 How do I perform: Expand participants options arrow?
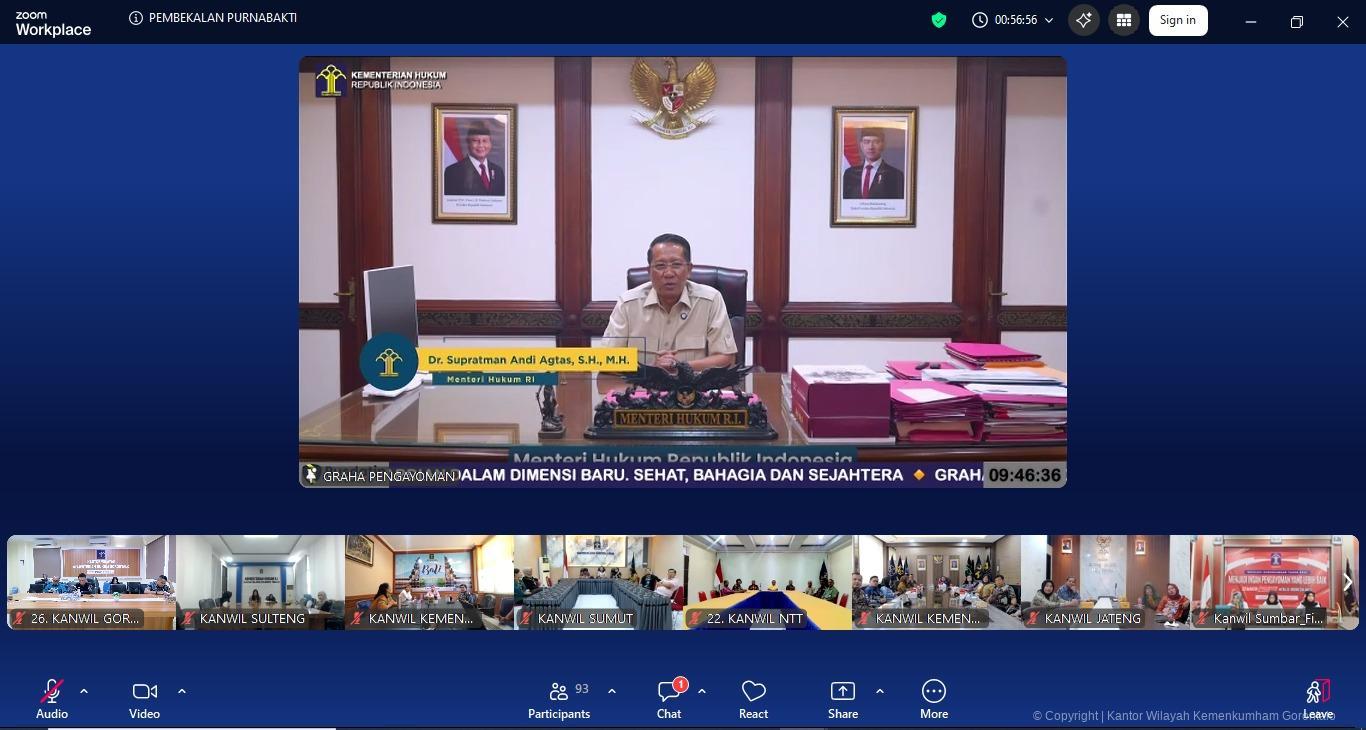(612, 691)
